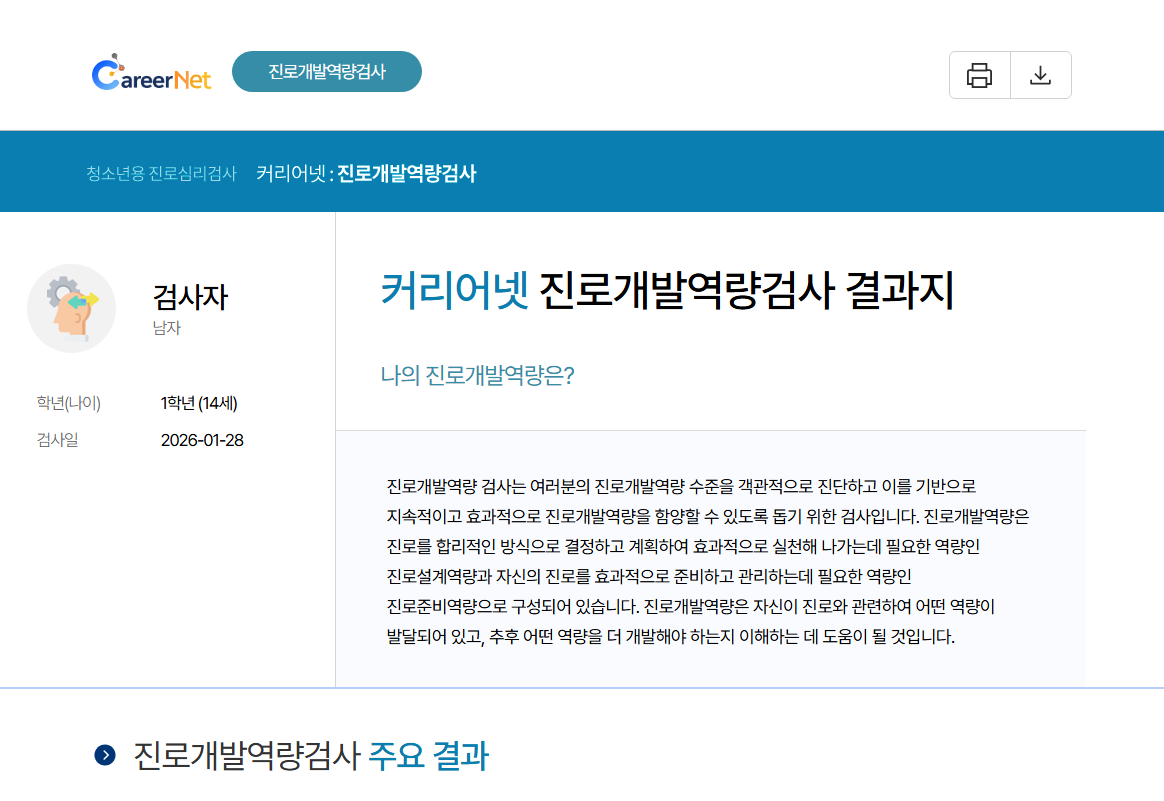The image size is (1164, 801).
Task: Click the test date 2026-01-28
Action: [x=202, y=440]
